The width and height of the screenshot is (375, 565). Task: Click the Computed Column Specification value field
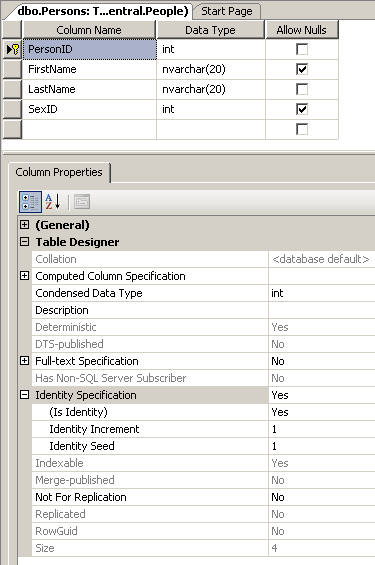[322, 276]
